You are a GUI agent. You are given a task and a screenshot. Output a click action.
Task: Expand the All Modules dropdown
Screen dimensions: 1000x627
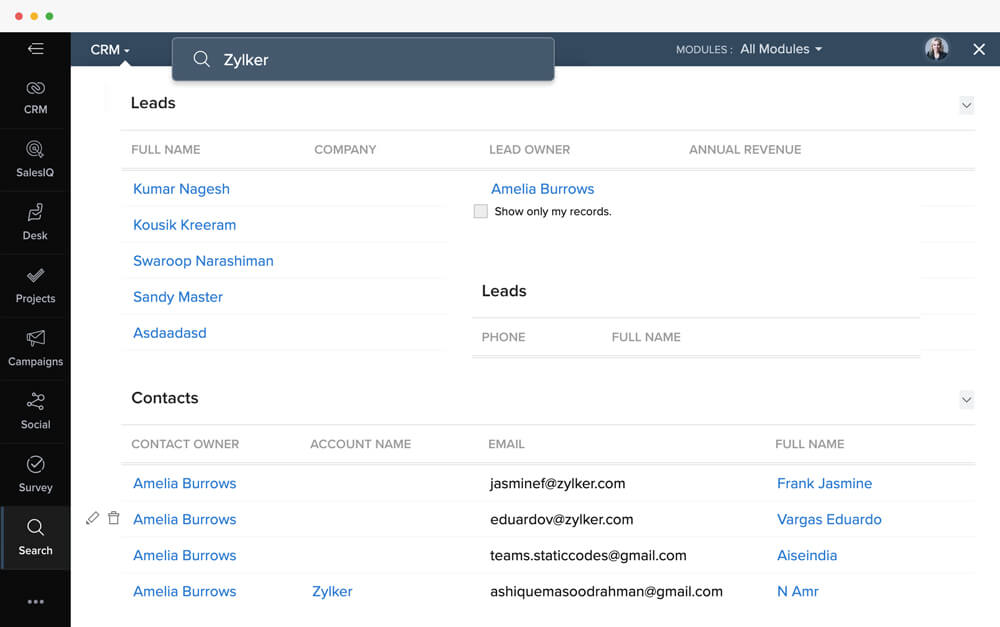[x=780, y=49]
